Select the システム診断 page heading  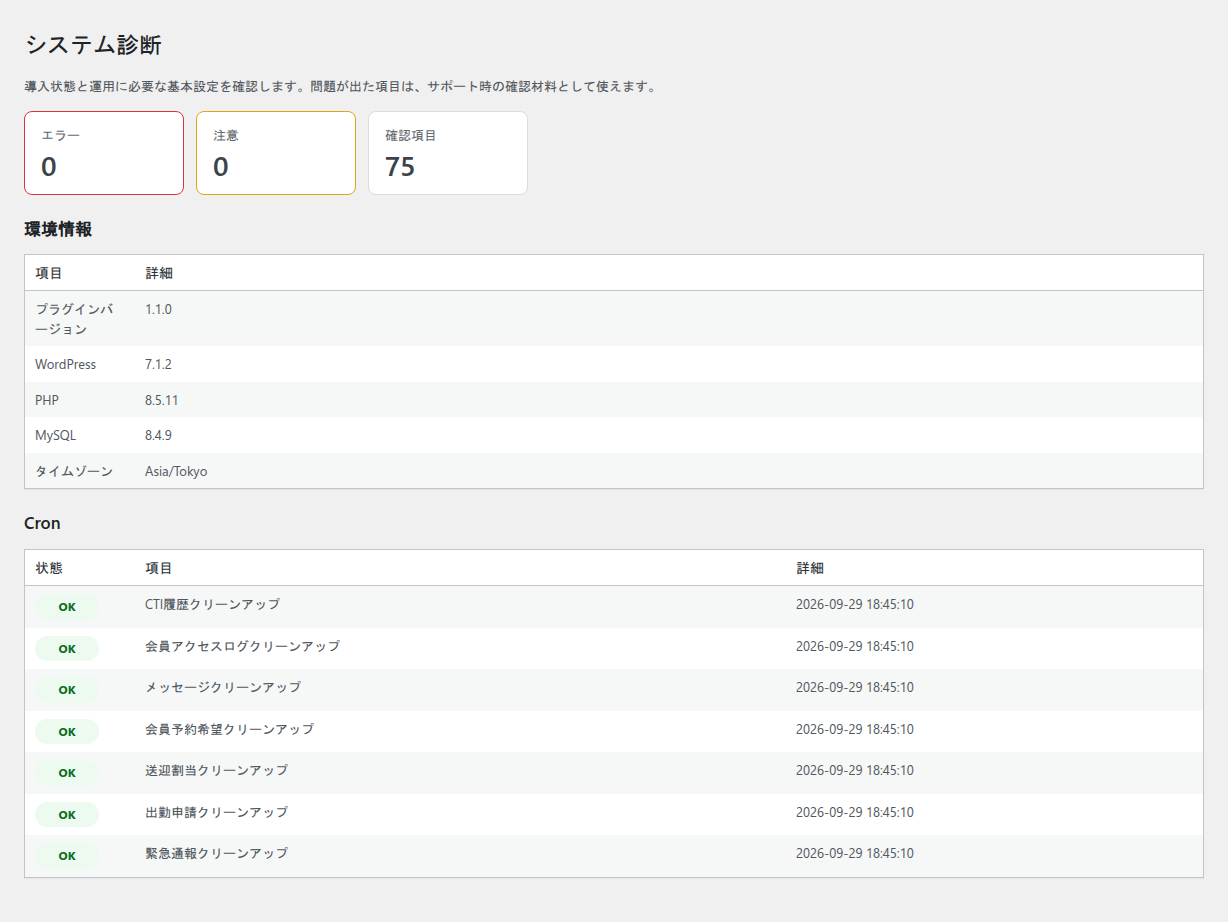pos(93,45)
